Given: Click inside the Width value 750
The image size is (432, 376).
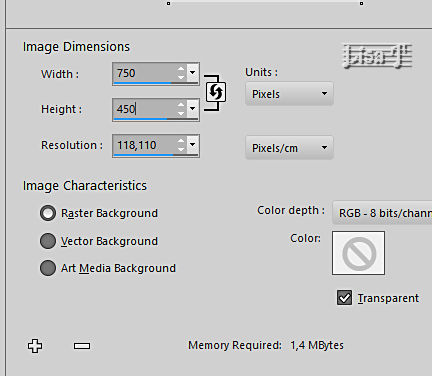Looking at the screenshot, I should point(126,73).
